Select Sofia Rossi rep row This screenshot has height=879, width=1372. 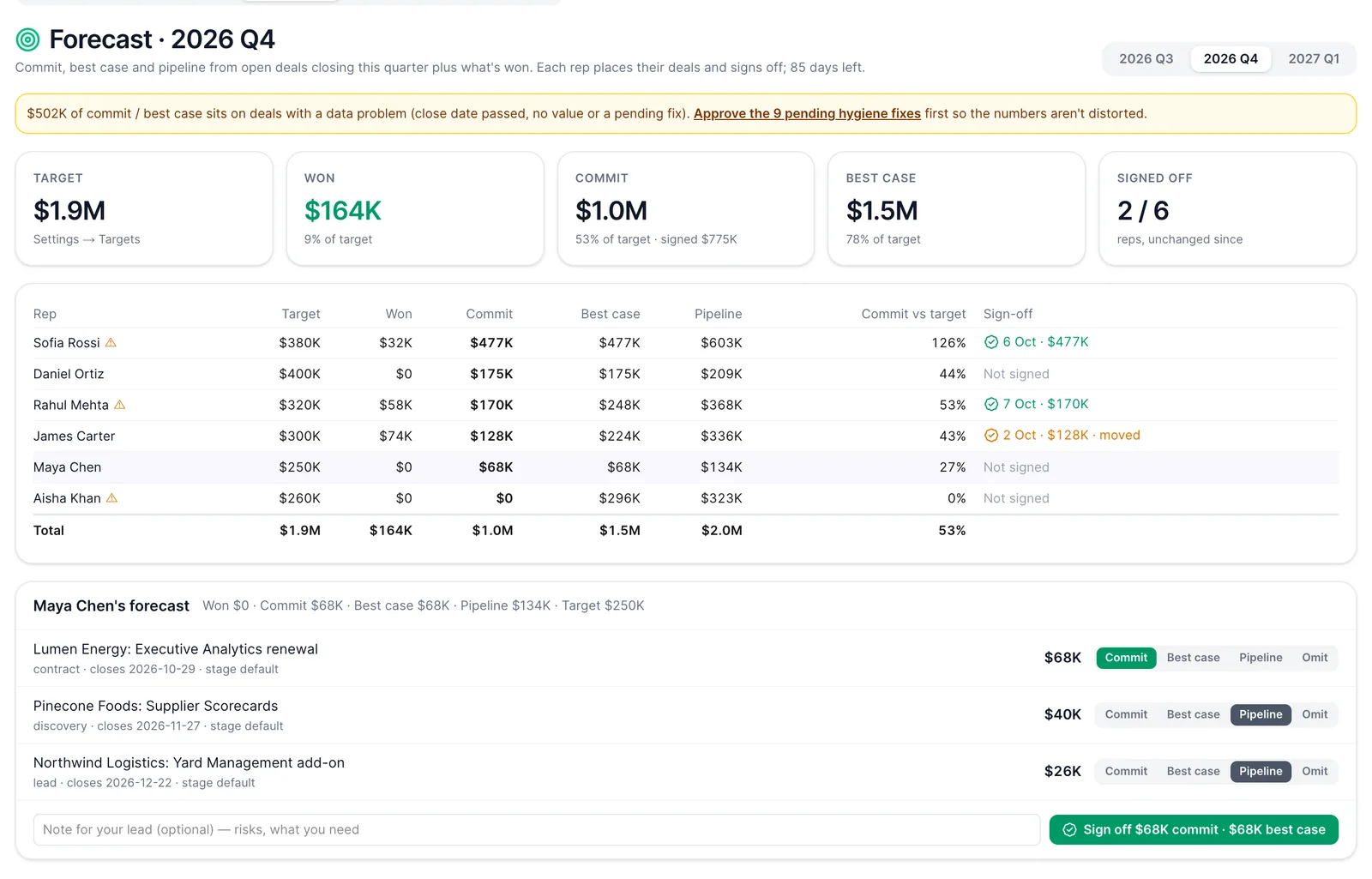[x=686, y=343]
